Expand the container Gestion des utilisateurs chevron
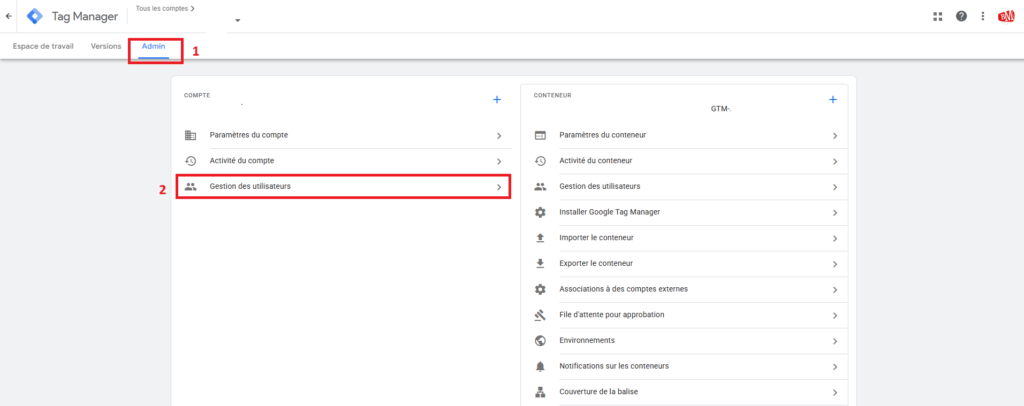The width and height of the screenshot is (1024, 406). click(x=835, y=187)
